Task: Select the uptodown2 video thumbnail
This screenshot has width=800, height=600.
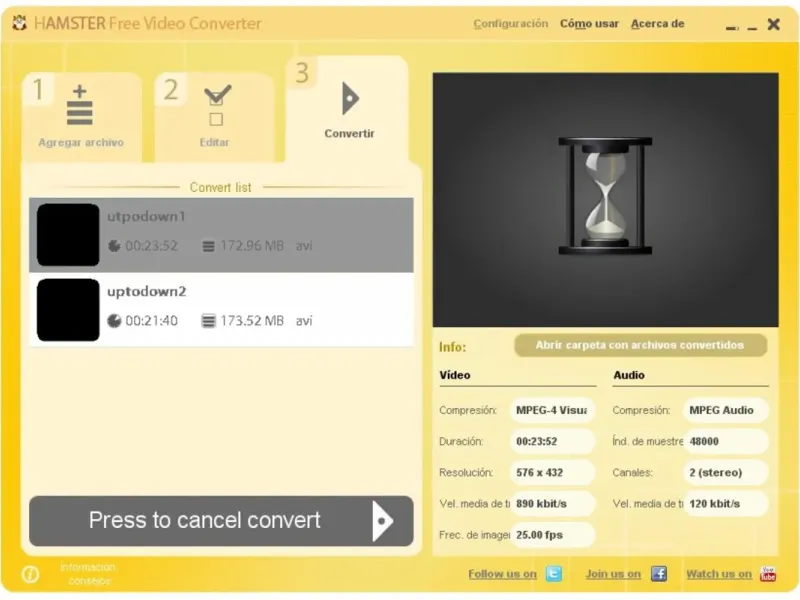Action: coord(68,310)
